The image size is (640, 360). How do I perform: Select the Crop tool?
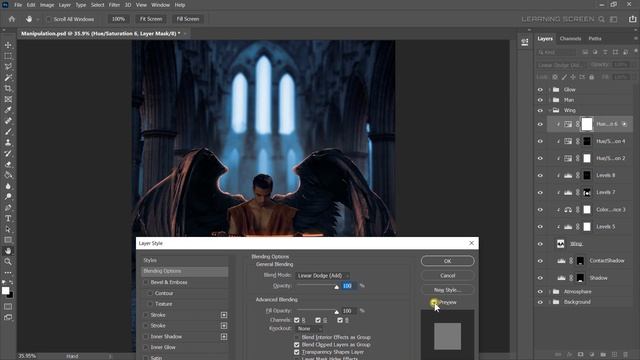(x=8, y=88)
